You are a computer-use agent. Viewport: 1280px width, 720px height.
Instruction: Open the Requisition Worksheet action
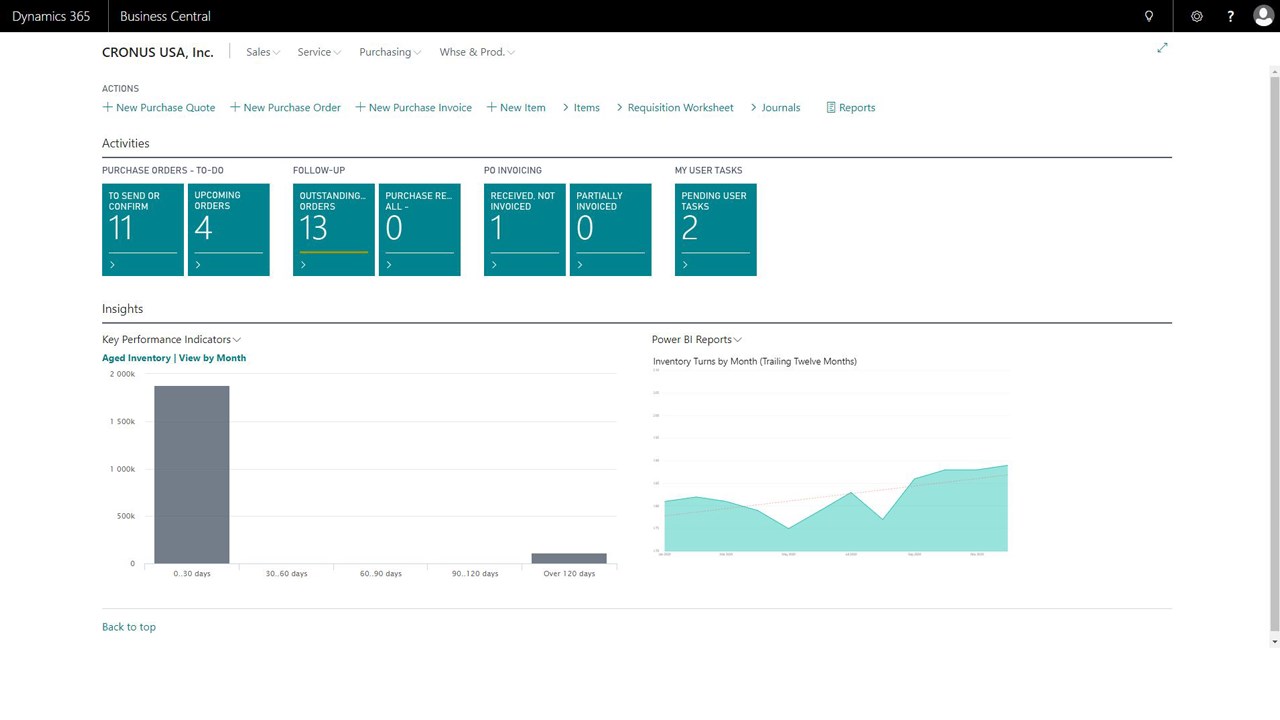[675, 107]
